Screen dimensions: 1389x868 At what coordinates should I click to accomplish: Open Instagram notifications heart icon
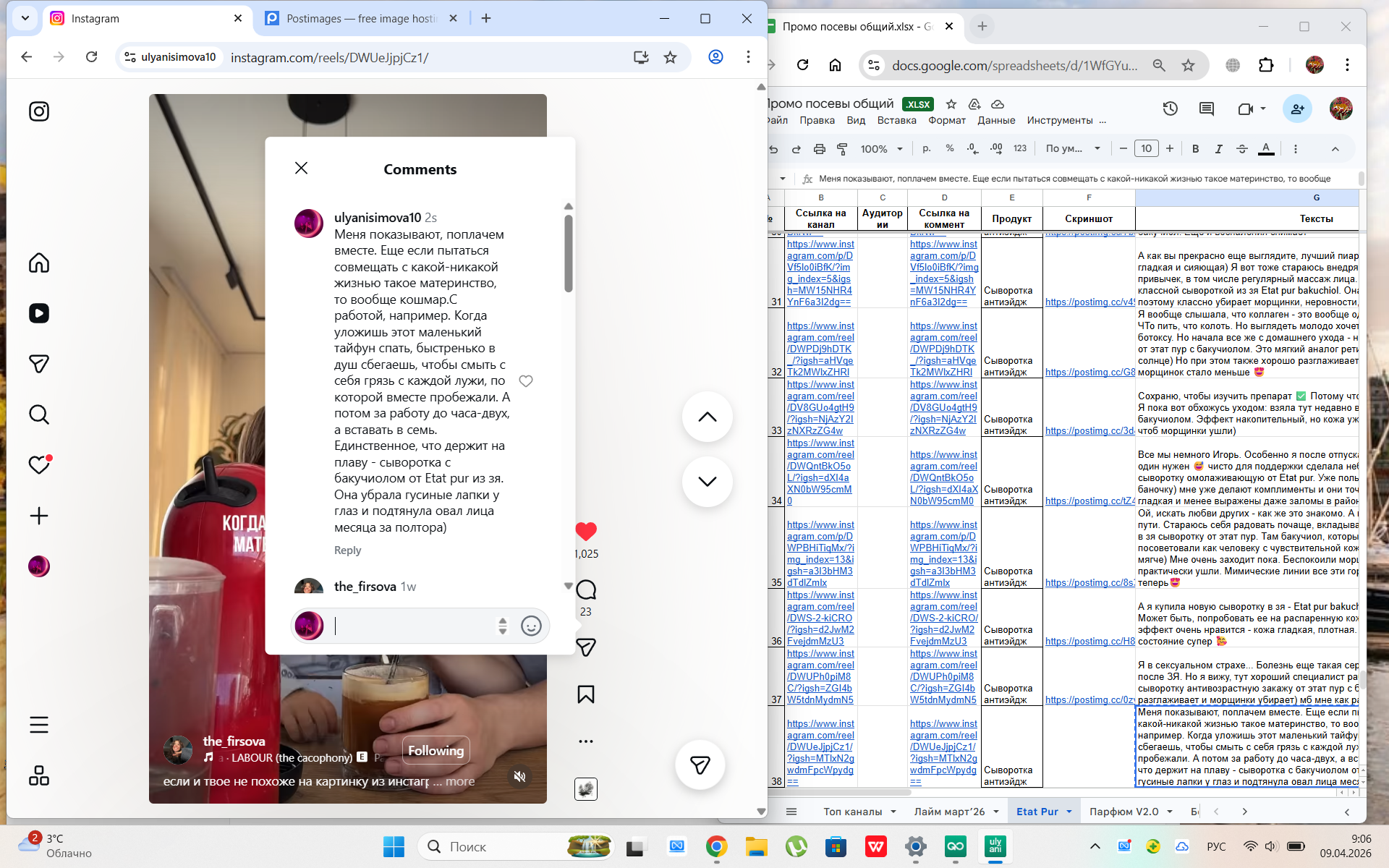click(x=39, y=465)
